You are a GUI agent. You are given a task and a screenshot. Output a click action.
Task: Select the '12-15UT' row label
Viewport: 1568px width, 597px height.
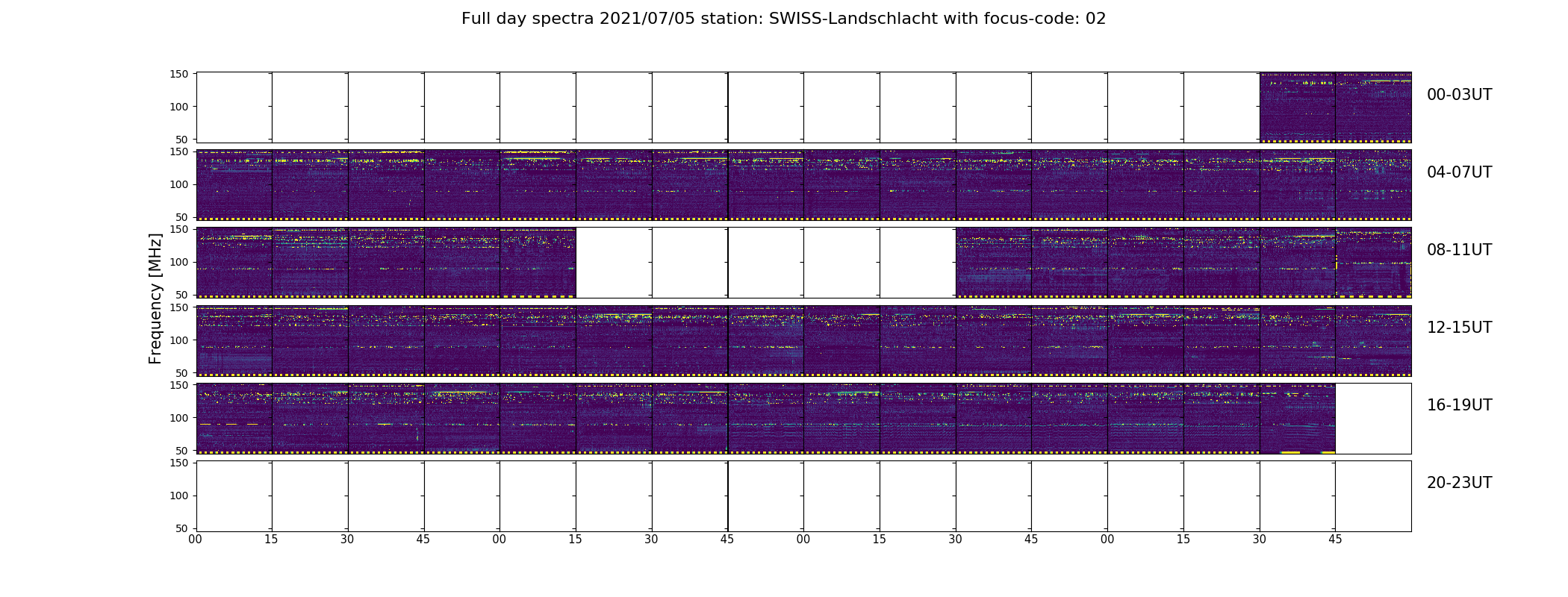tap(1459, 328)
